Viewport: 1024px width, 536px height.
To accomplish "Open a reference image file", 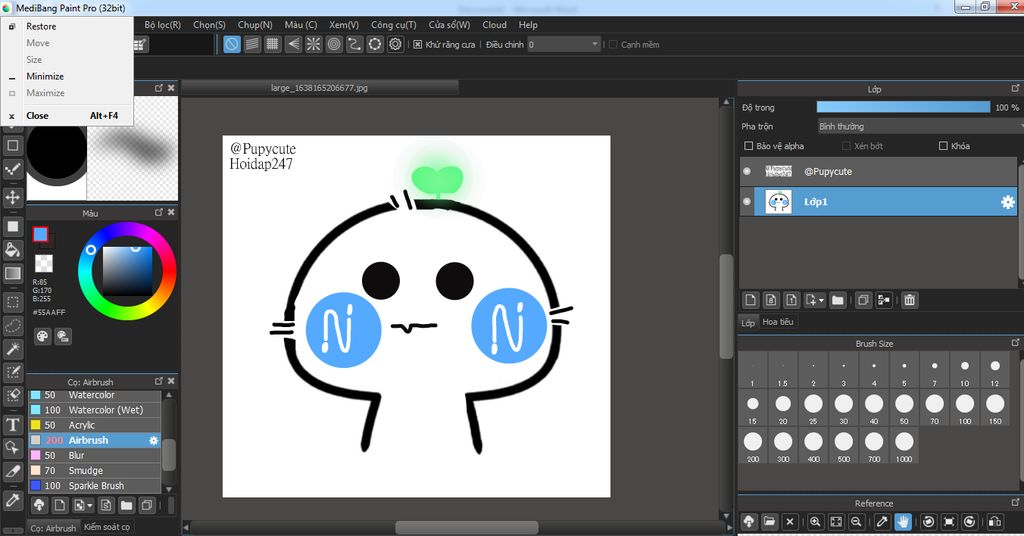I will pyautogui.click(x=769, y=521).
